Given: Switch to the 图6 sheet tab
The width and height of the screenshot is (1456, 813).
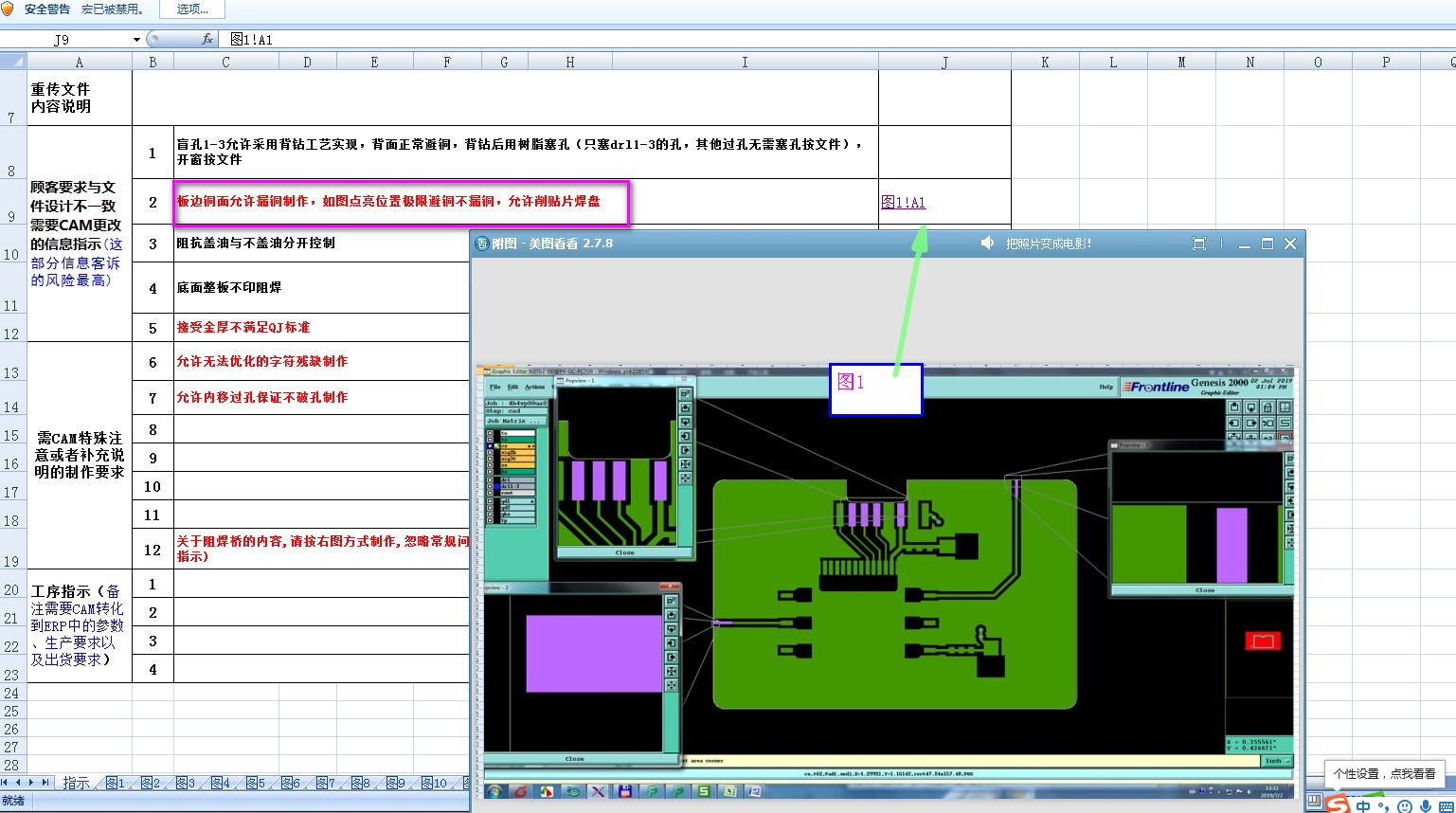Looking at the screenshot, I should click(291, 783).
